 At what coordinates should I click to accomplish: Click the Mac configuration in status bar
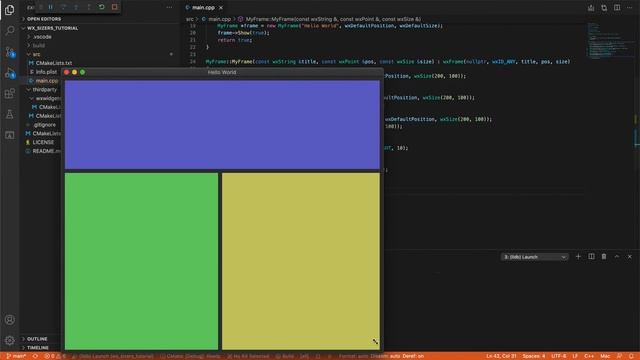[x=605, y=356]
